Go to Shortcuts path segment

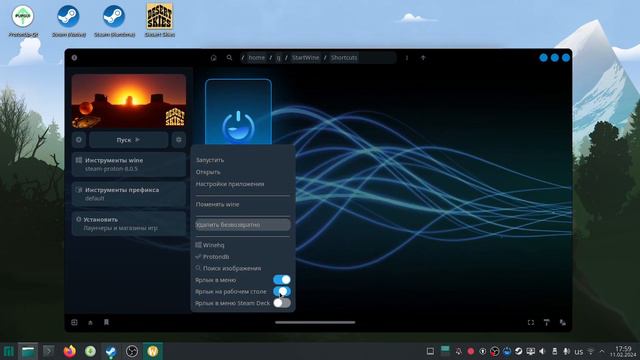tap(344, 58)
